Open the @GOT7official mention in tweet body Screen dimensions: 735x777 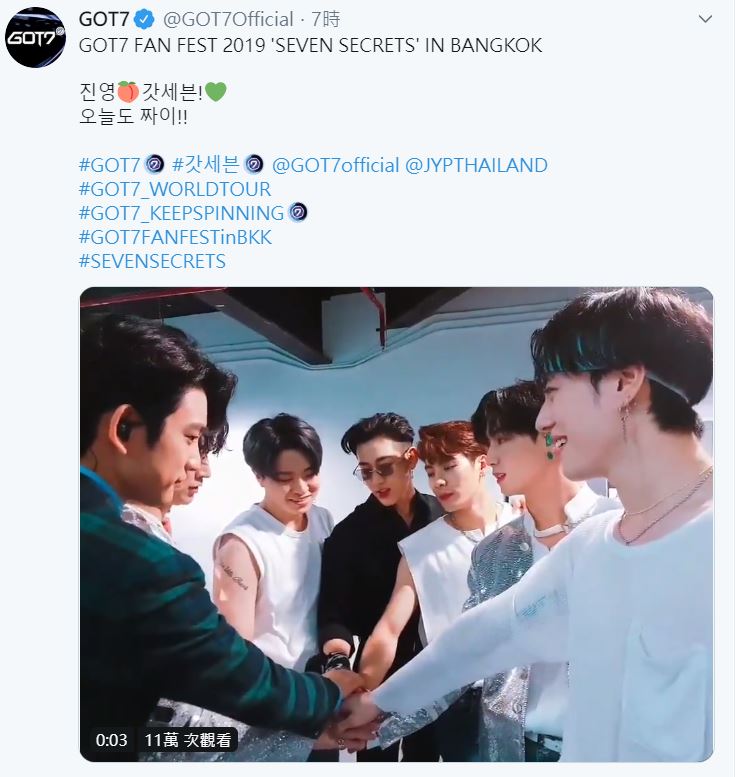pyautogui.click(x=336, y=165)
